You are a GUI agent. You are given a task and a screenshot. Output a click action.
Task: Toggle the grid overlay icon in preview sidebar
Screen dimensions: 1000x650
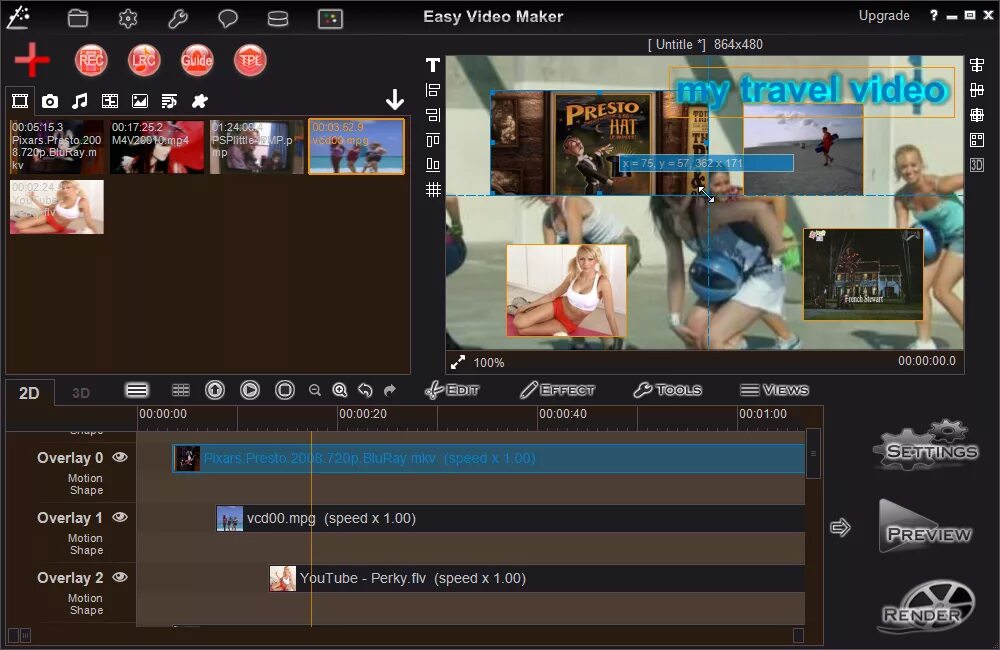[432, 189]
